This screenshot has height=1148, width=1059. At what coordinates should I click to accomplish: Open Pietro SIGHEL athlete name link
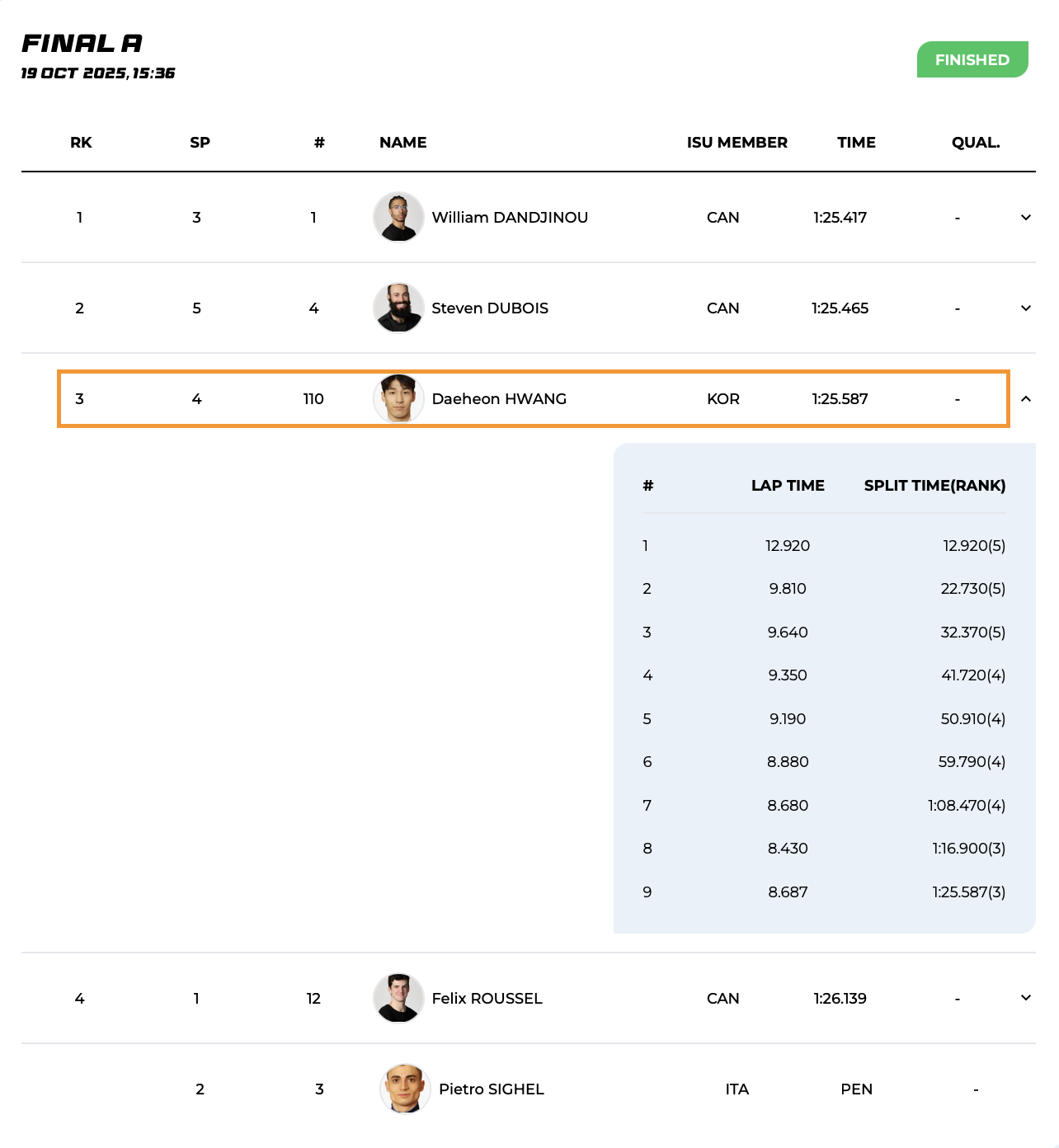pyautogui.click(x=491, y=1089)
